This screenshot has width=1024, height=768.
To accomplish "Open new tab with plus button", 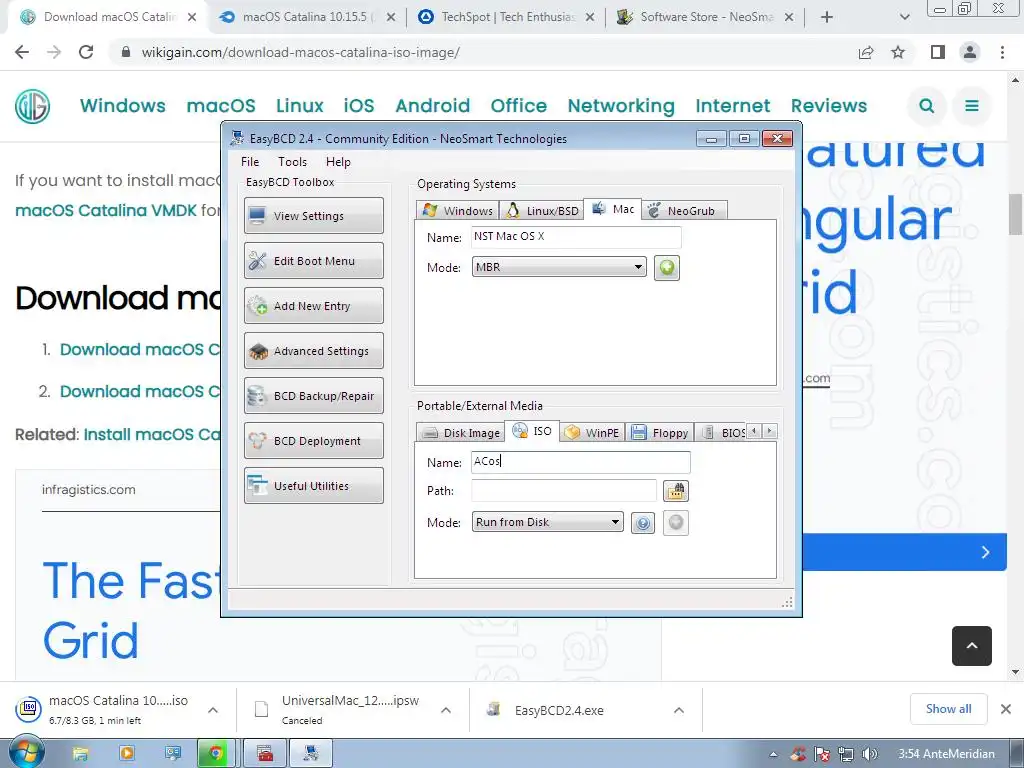I will click(827, 17).
